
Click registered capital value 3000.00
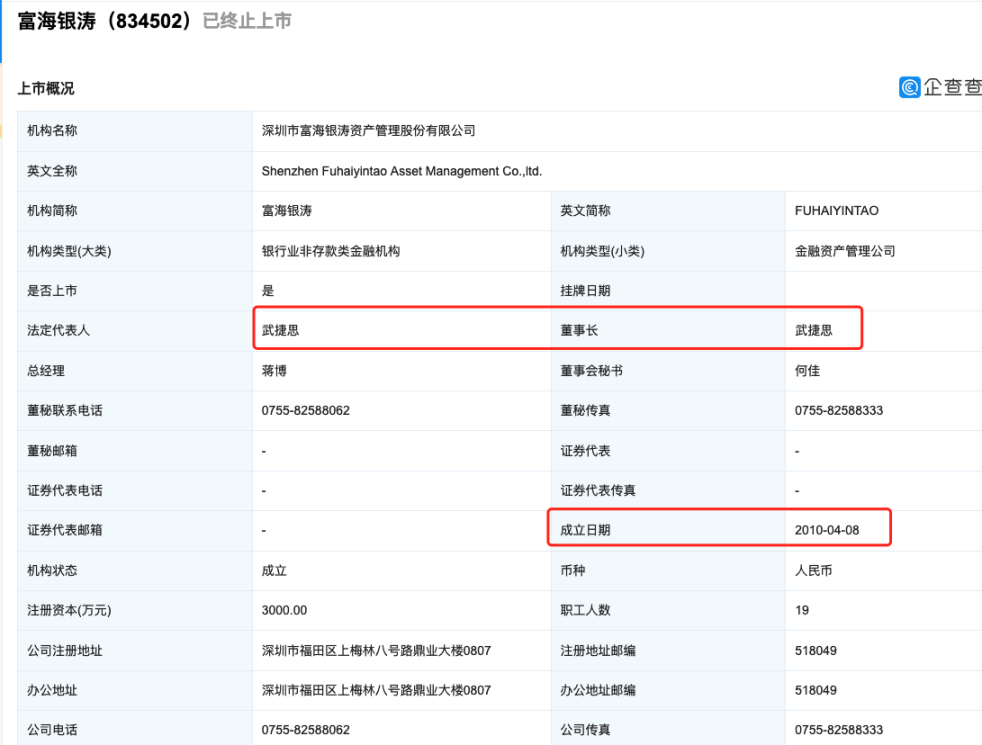click(x=284, y=610)
